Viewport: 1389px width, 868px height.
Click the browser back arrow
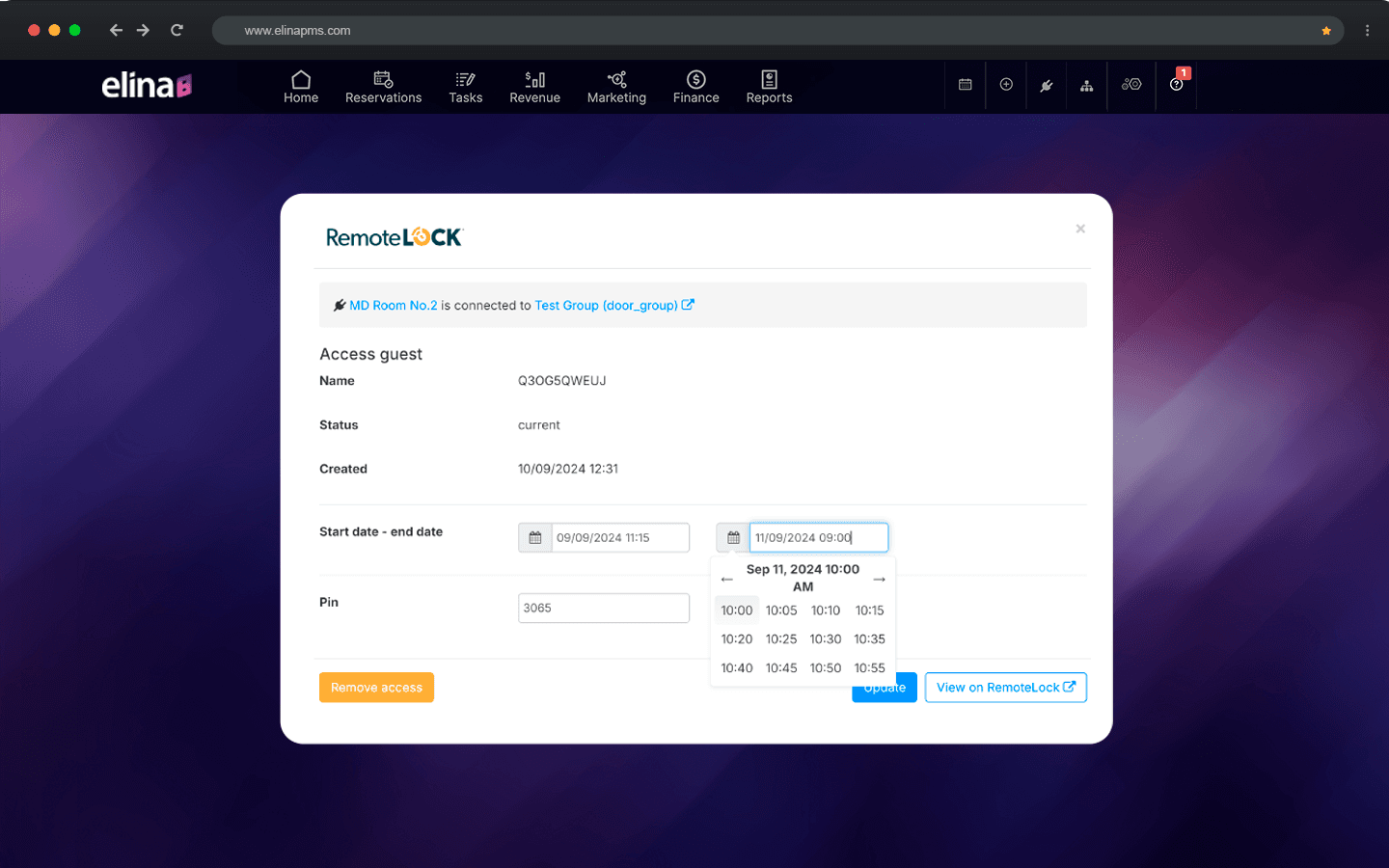(116, 30)
